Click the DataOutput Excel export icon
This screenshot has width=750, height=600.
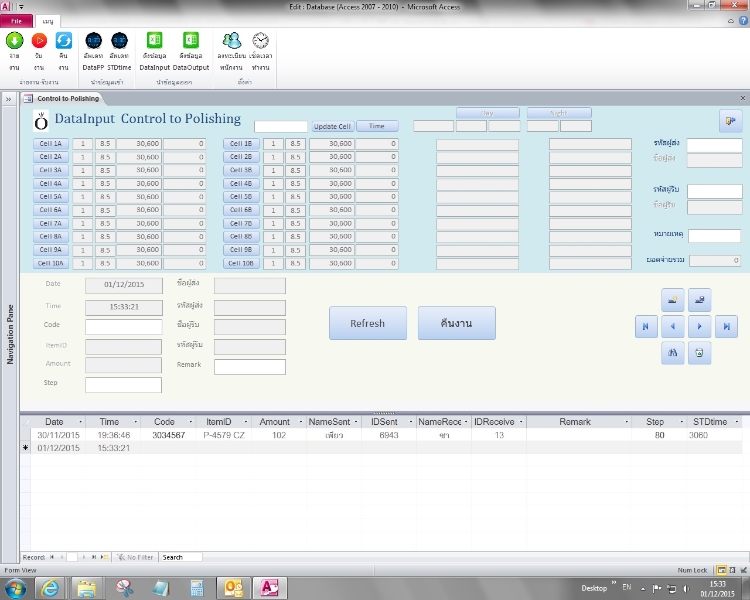click(190, 41)
